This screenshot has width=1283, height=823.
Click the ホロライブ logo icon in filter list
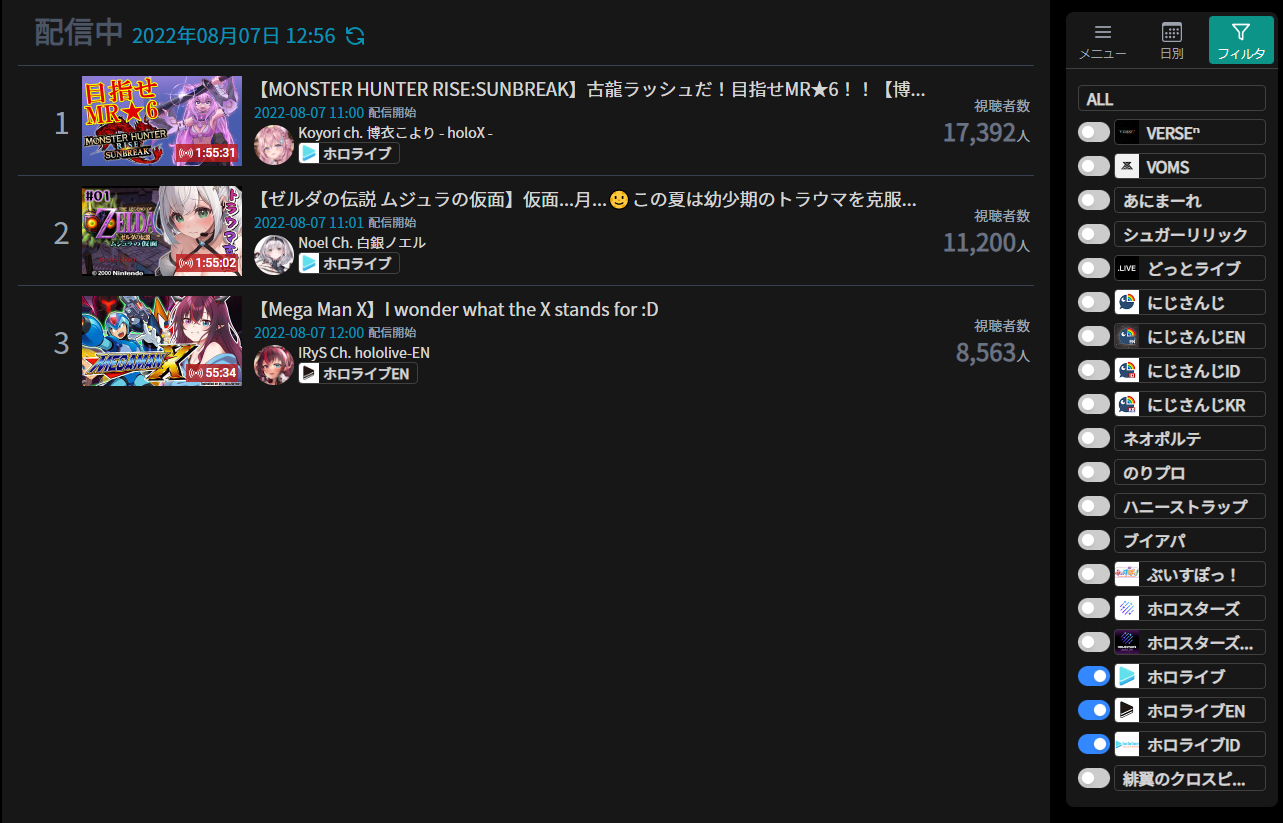pyautogui.click(x=1127, y=676)
